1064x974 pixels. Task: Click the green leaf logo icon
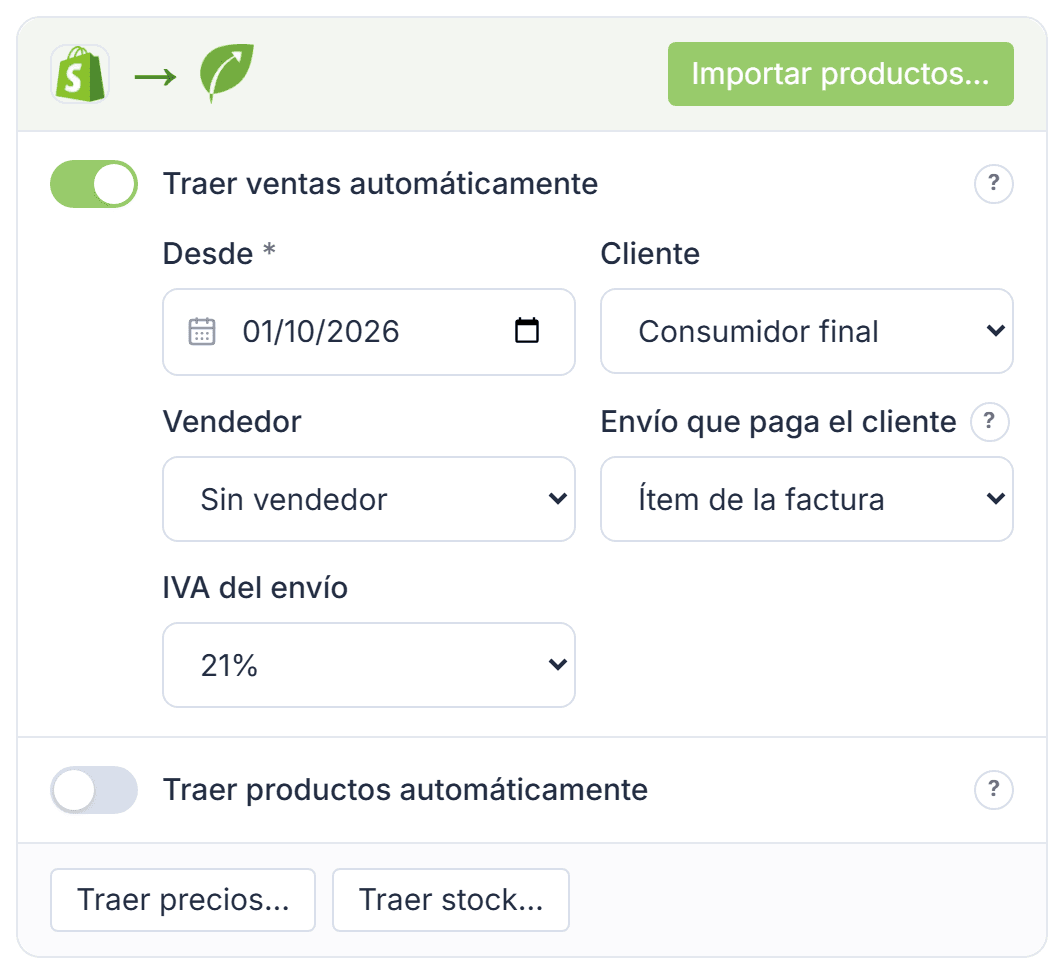coord(227,73)
